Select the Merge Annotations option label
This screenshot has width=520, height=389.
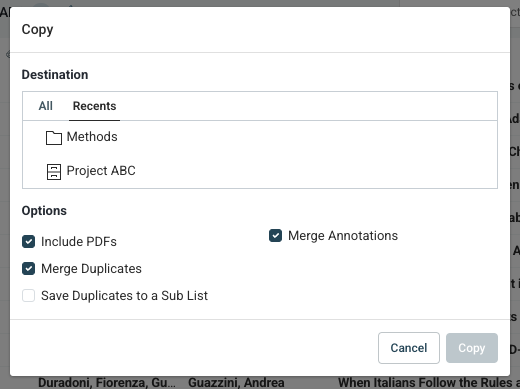[343, 236]
